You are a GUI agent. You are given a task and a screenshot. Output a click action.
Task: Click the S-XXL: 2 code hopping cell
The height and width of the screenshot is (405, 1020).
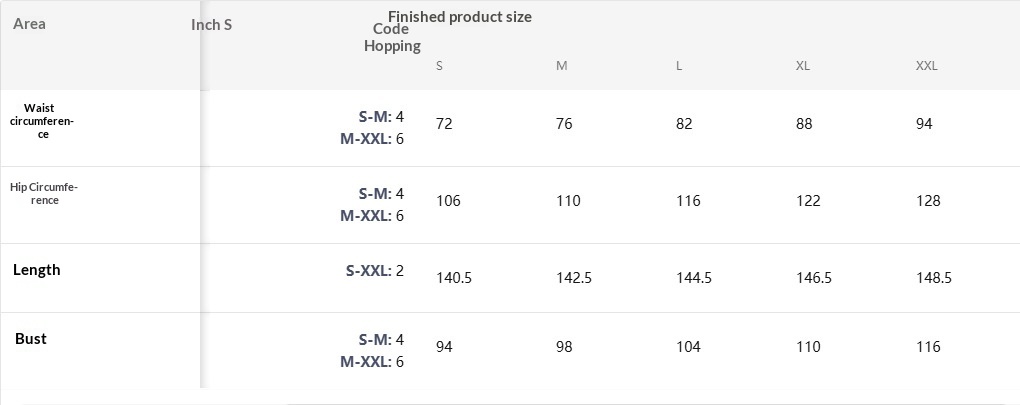tap(375, 270)
